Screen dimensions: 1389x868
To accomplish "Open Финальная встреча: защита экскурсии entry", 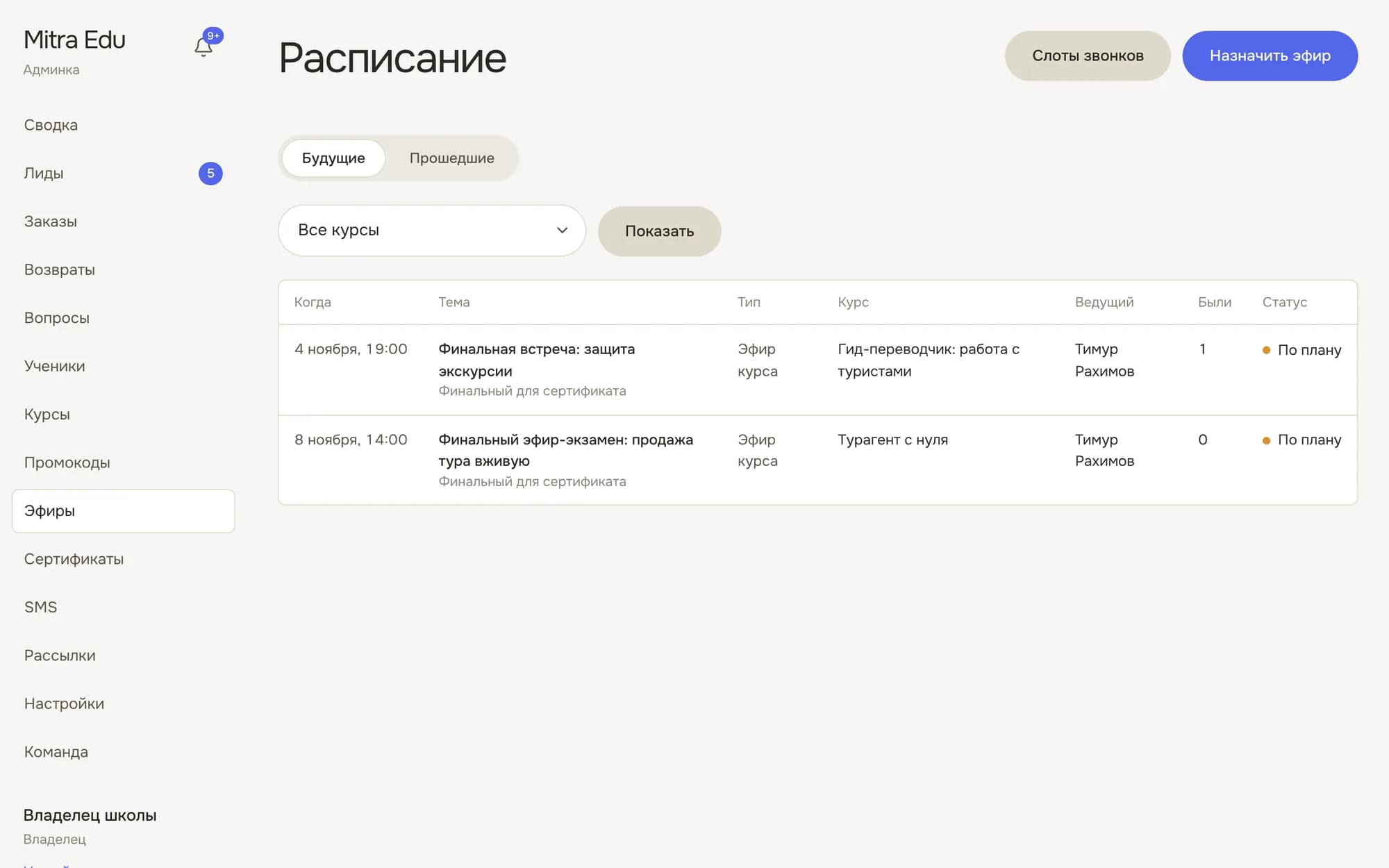I will pos(536,360).
